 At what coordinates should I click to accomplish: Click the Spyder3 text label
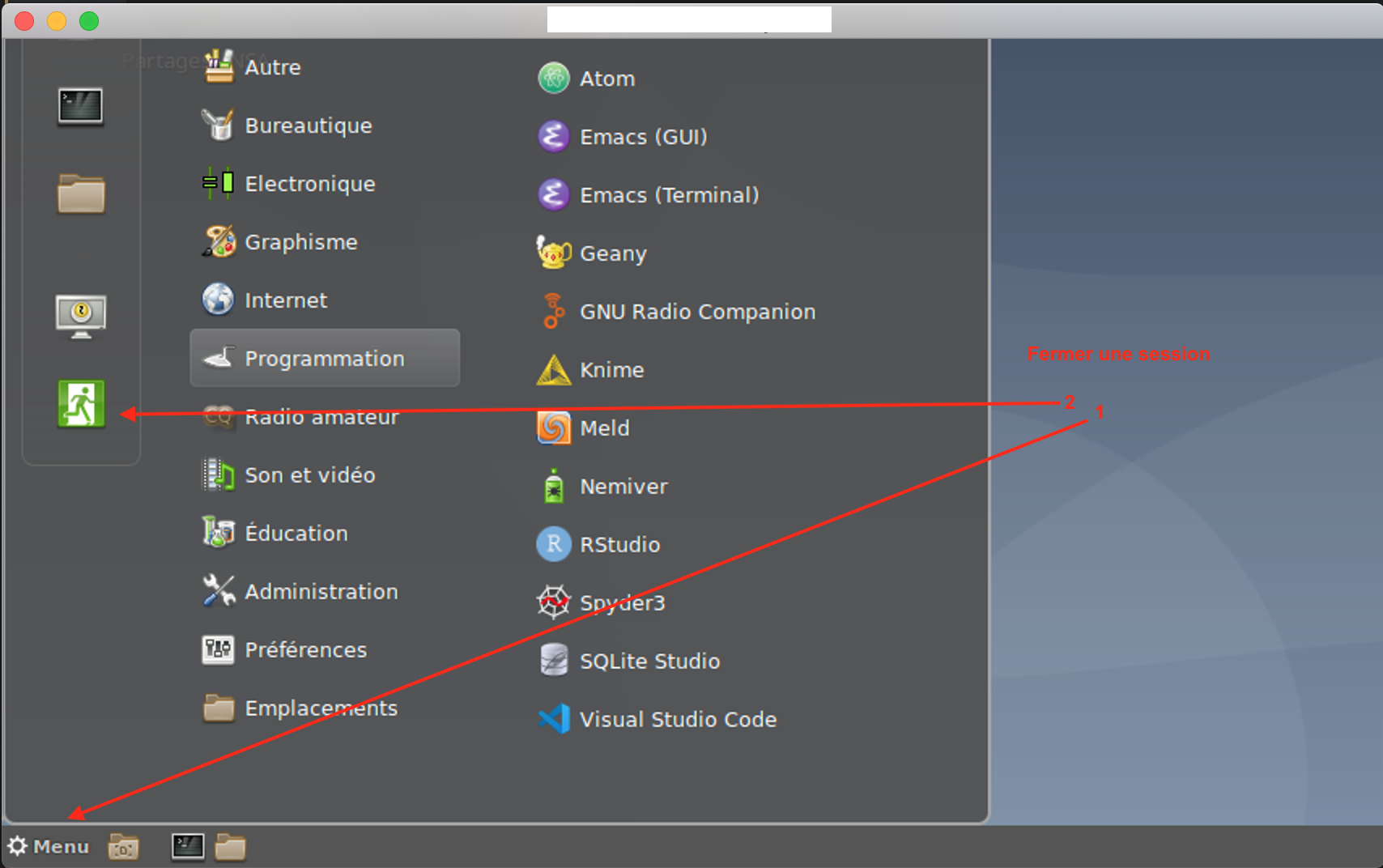pyautogui.click(x=623, y=604)
